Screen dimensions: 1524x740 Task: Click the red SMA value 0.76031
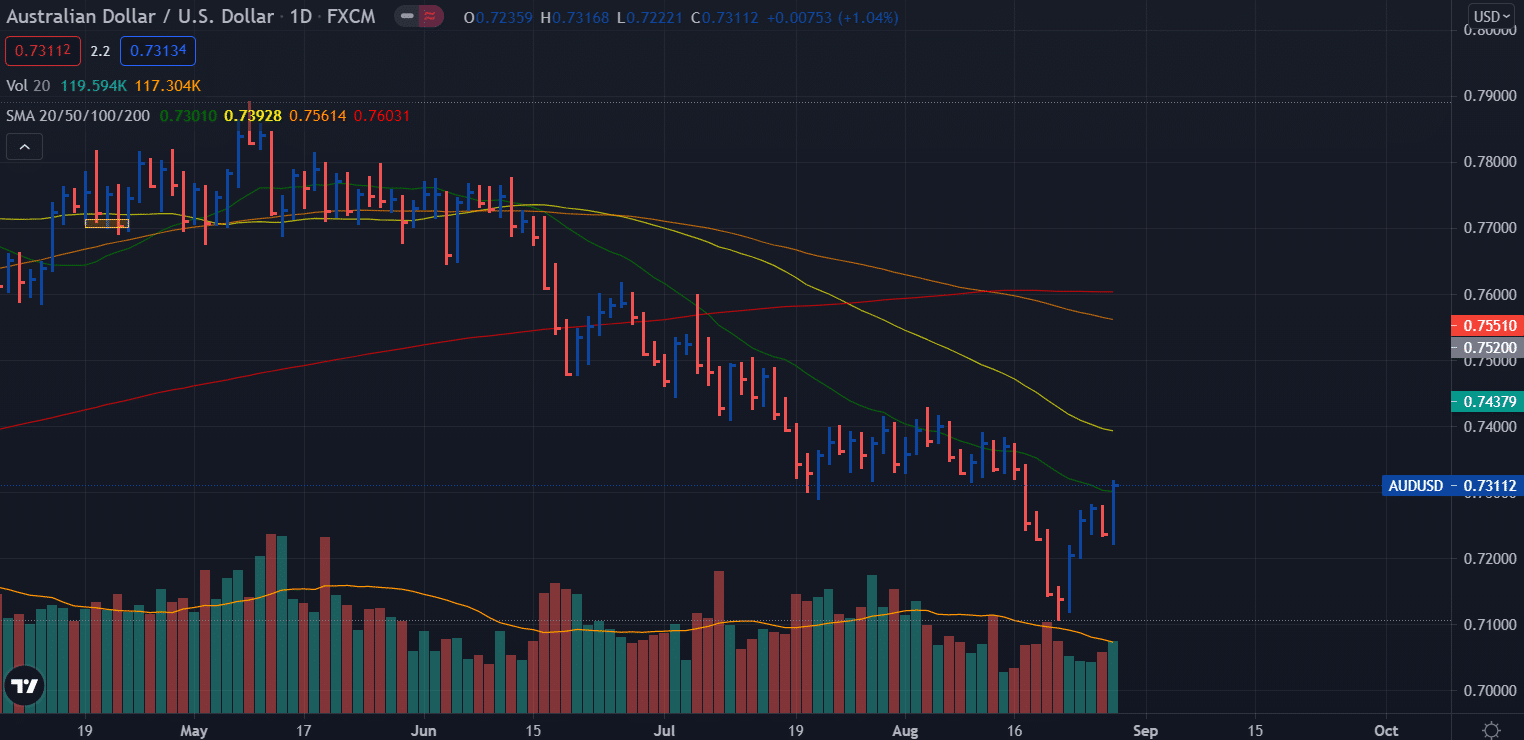point(381,115)
